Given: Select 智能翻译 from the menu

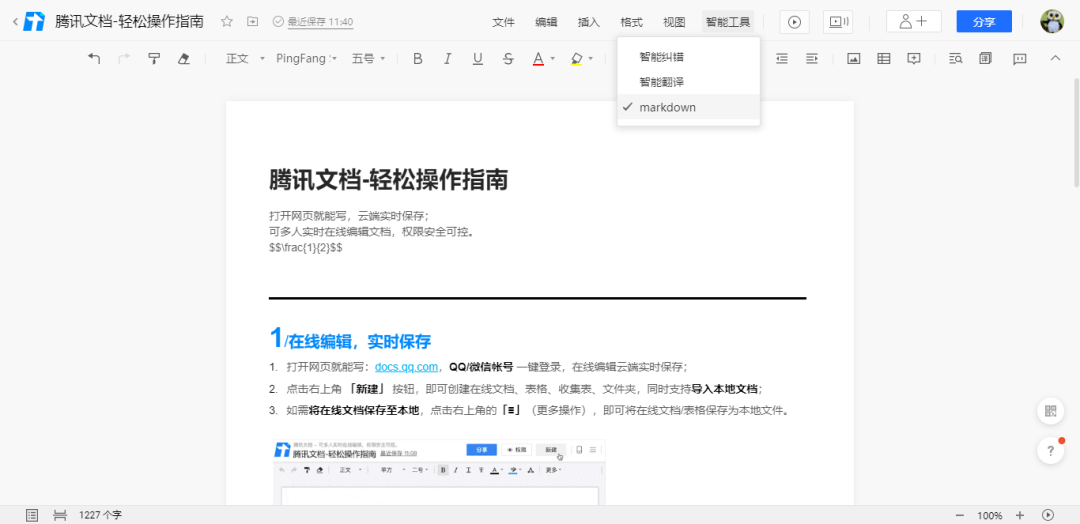Looking at the screenshot, I should (x=689, y=82).
